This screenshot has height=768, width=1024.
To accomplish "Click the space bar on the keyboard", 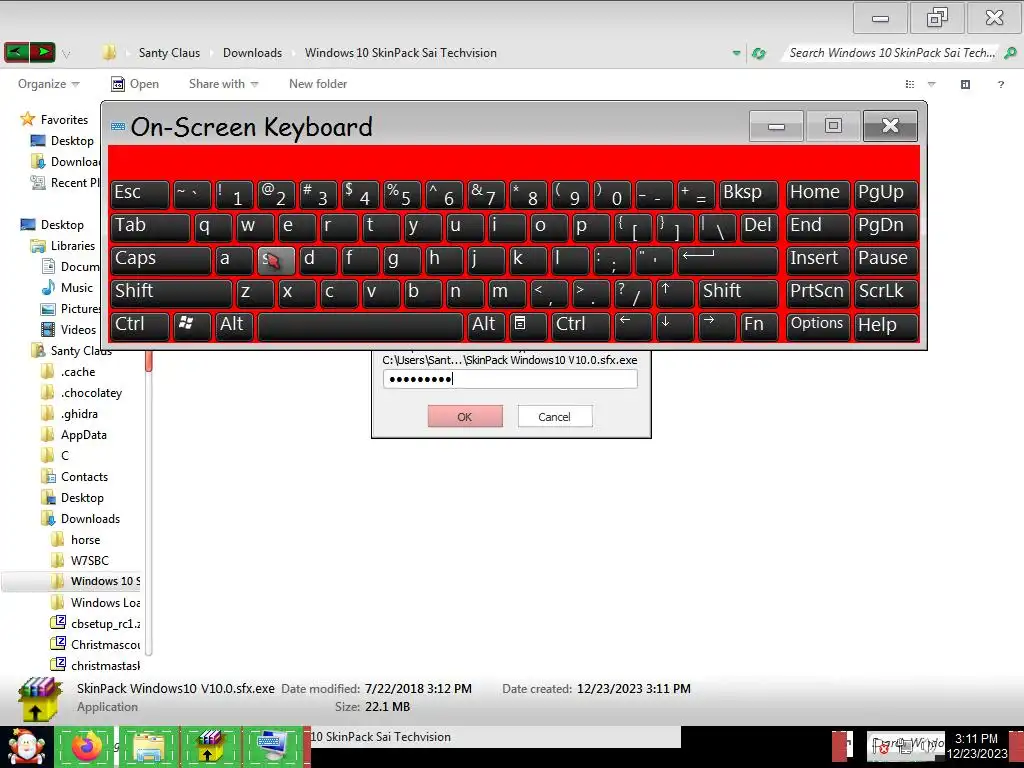I will coord(360,326).
